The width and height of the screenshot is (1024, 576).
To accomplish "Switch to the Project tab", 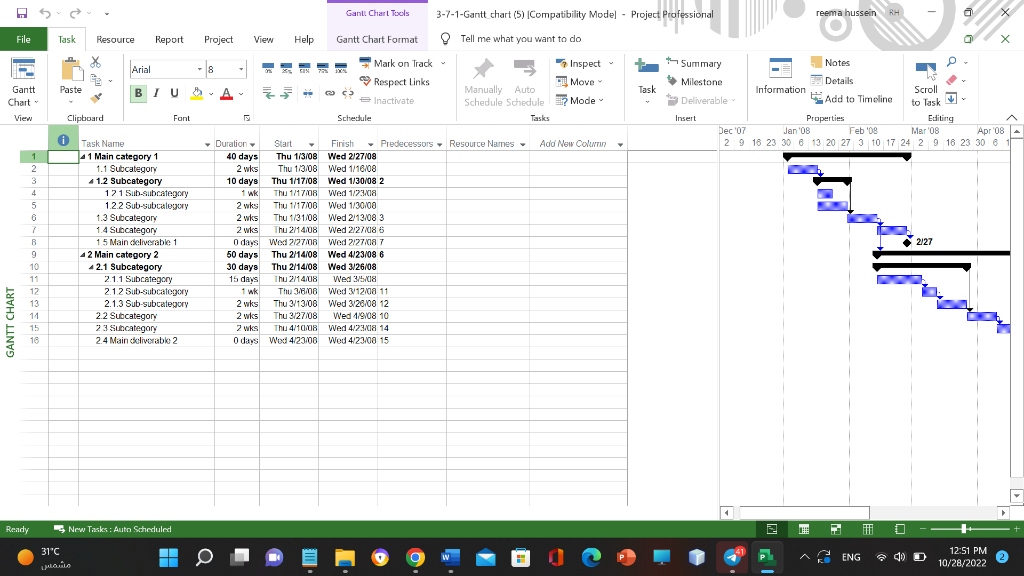I will click(x=218, y=39).
